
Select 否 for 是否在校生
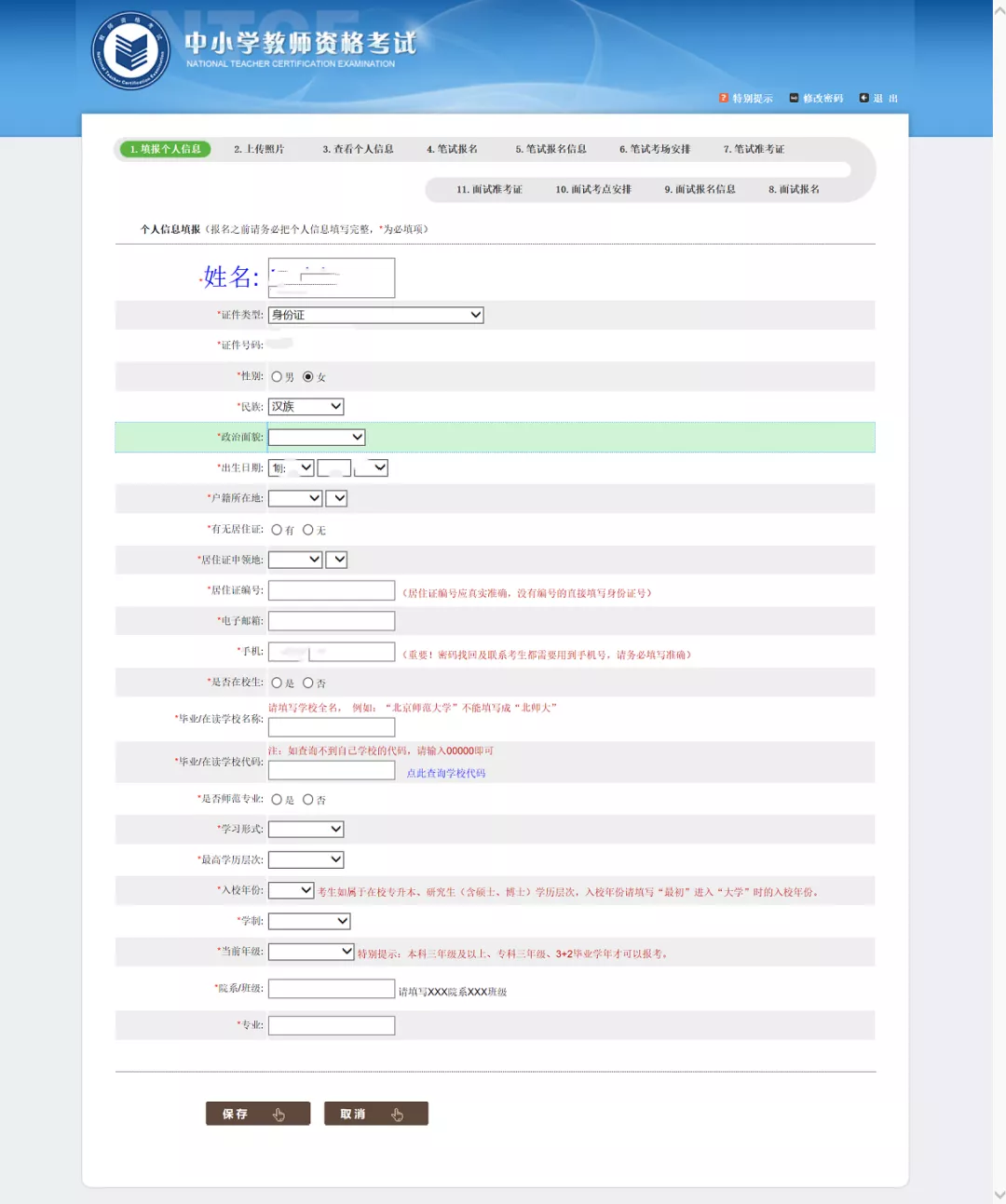click(x=308, y=683)
